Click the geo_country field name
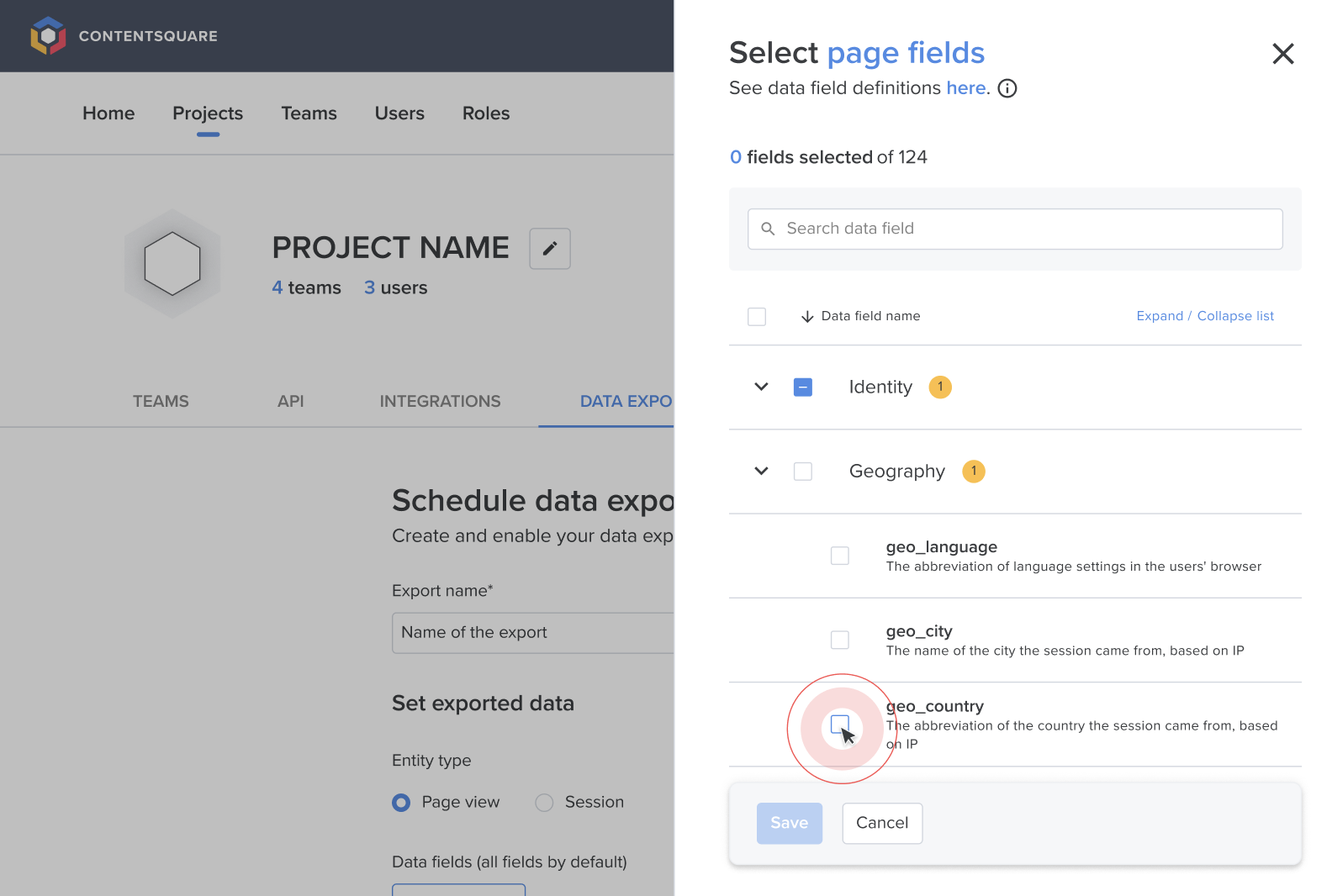 (934, 706)
